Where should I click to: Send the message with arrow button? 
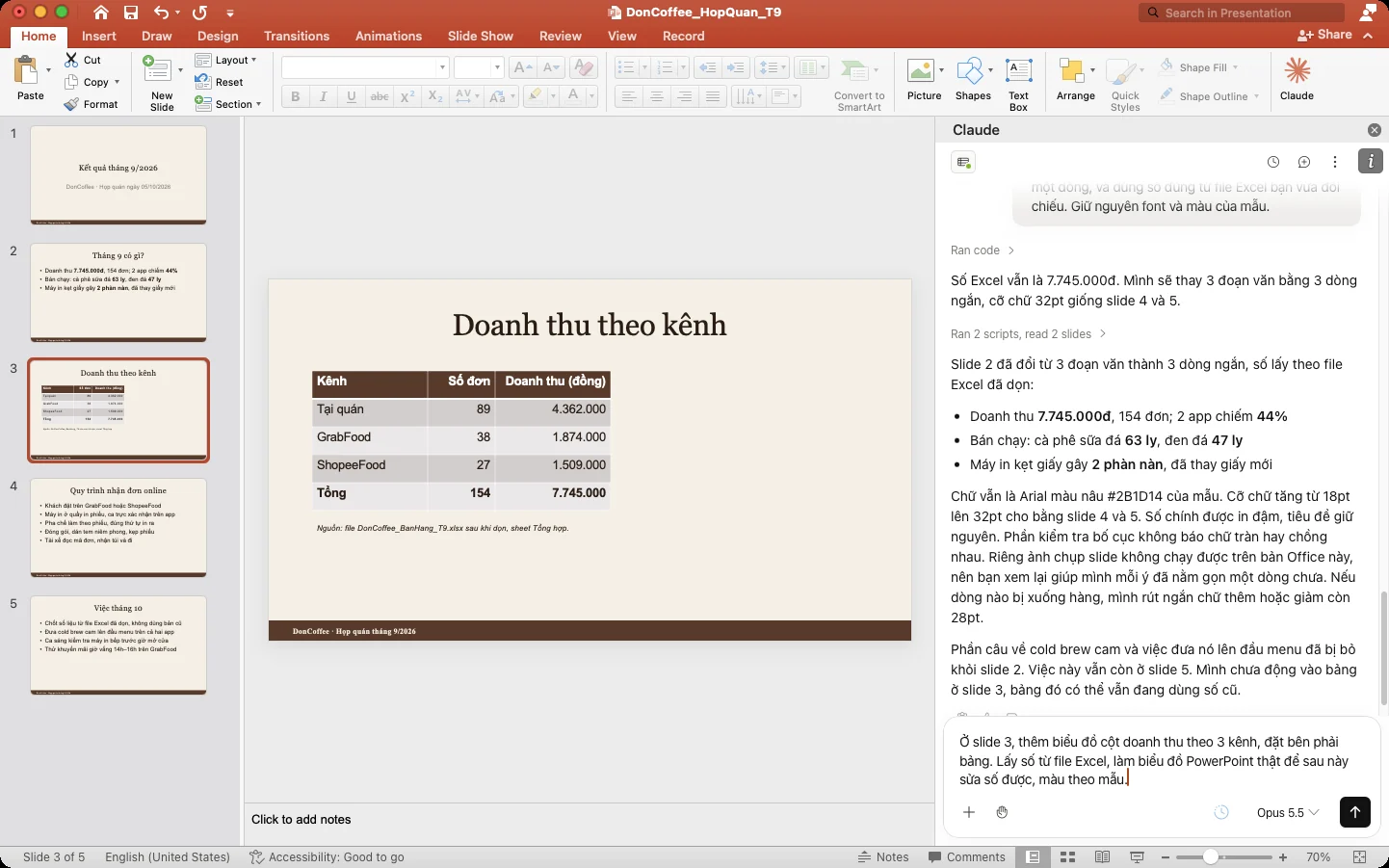click(1355, 812)
